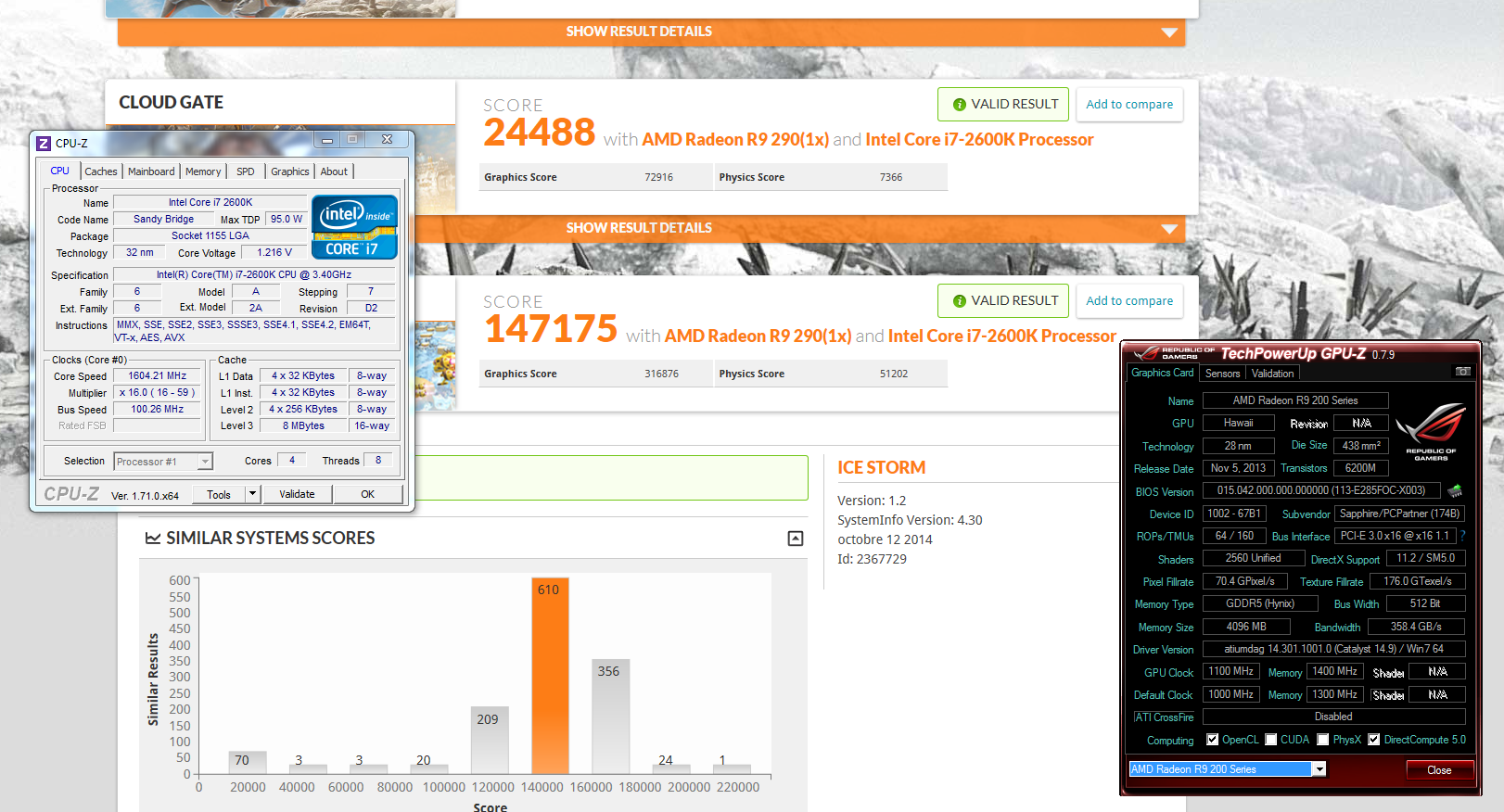This screenshot has height=812, width=1504.
Task: Click the Tools button in CPU-Z
Action: 219,494
